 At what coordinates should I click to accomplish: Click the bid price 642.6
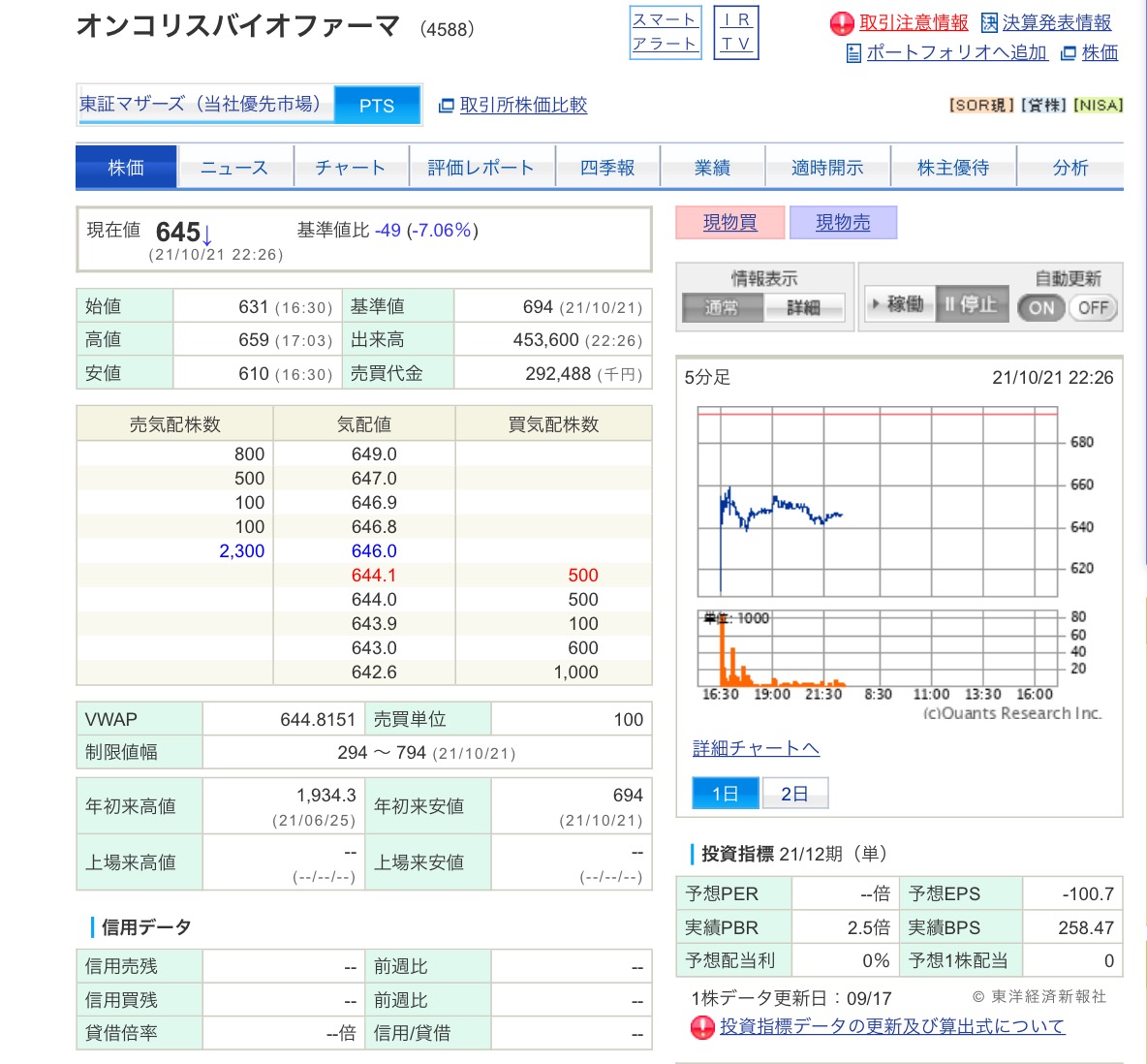click(374, 672)
